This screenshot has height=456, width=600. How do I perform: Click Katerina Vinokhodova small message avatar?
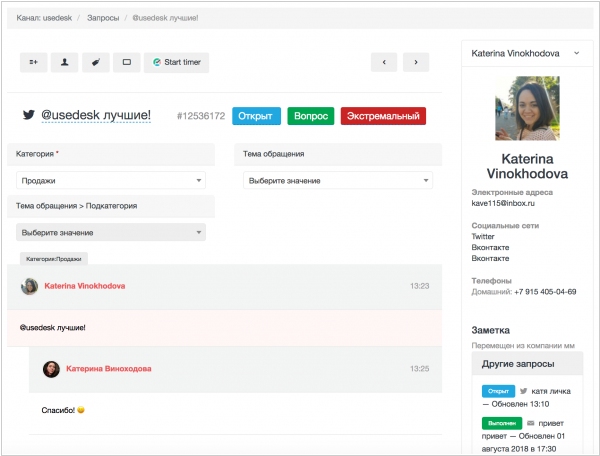[29, 286]
